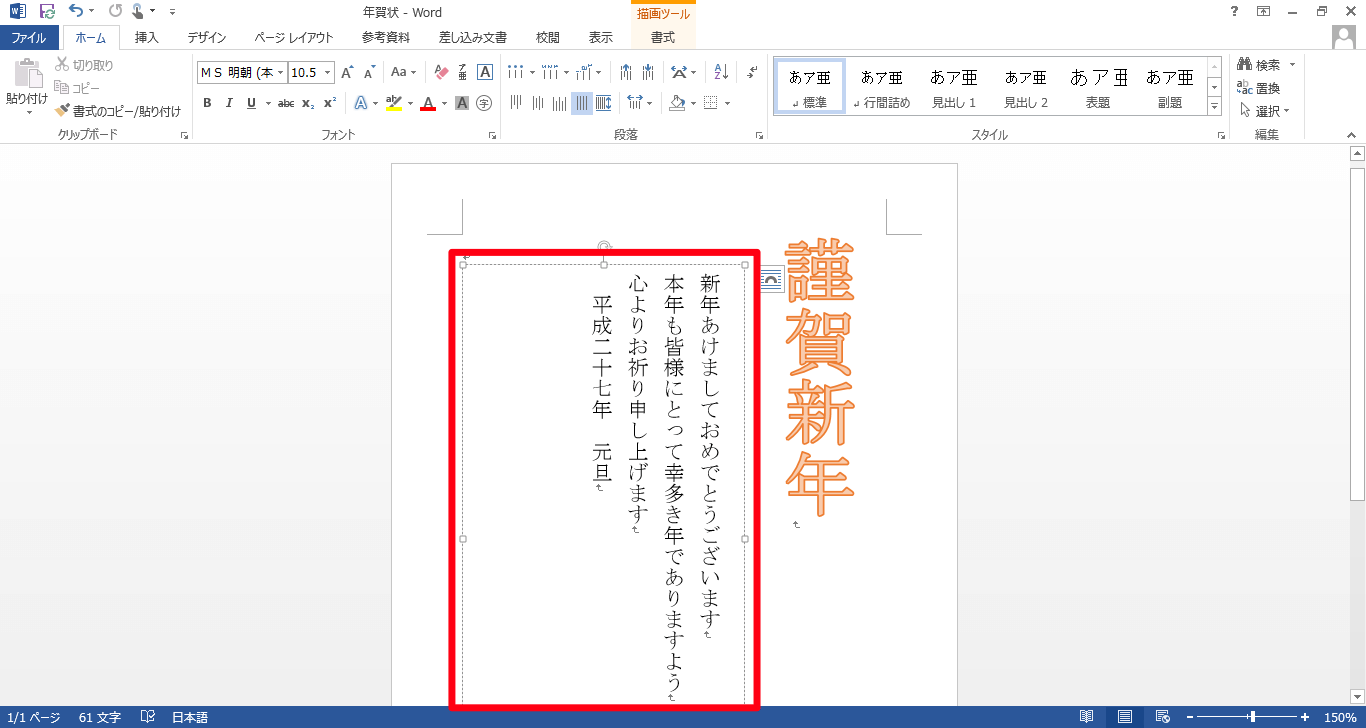The height and width of the screenshot is (728, 1366).
Task: Open the font name dropdown MS 明朝
Action: (x=242, y=72)
